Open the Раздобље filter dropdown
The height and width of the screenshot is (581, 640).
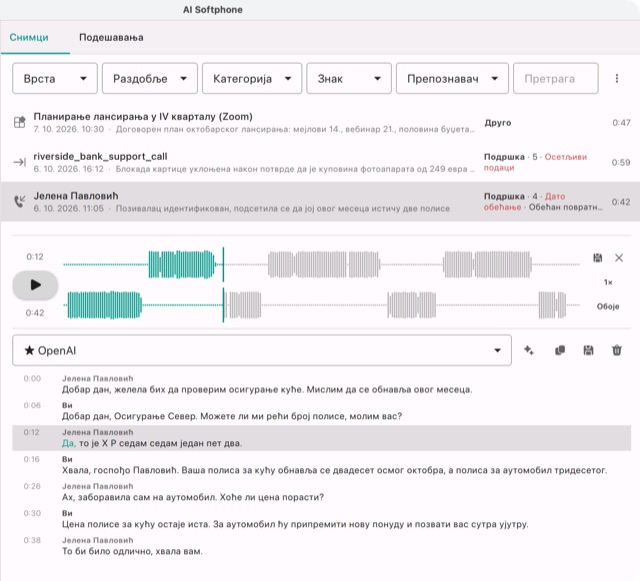pos(150,78)
